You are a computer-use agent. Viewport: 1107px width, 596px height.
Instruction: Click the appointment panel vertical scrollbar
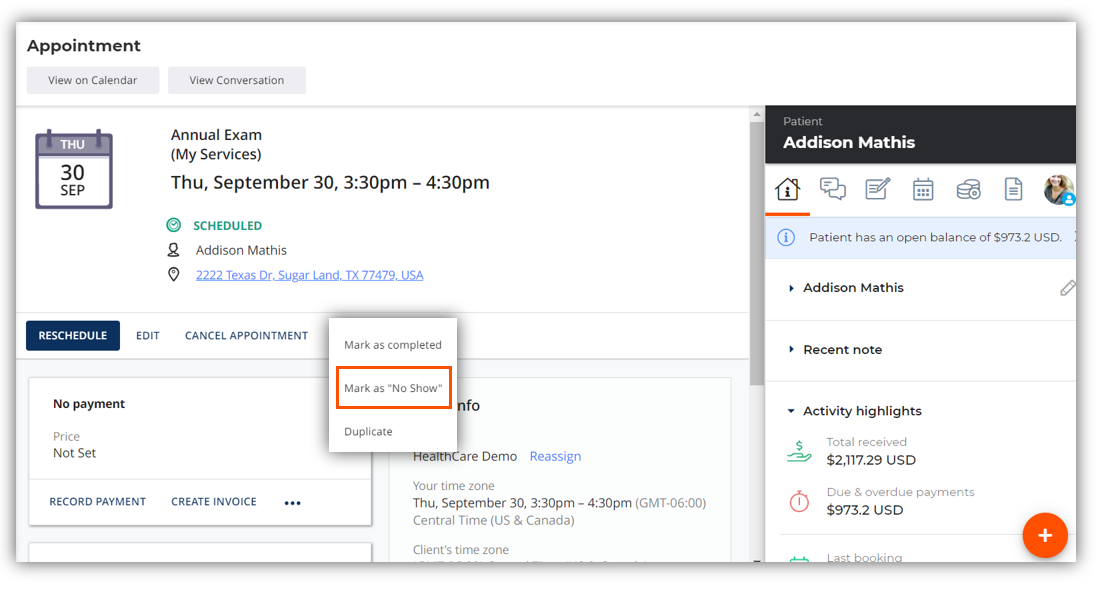(756, 254)
